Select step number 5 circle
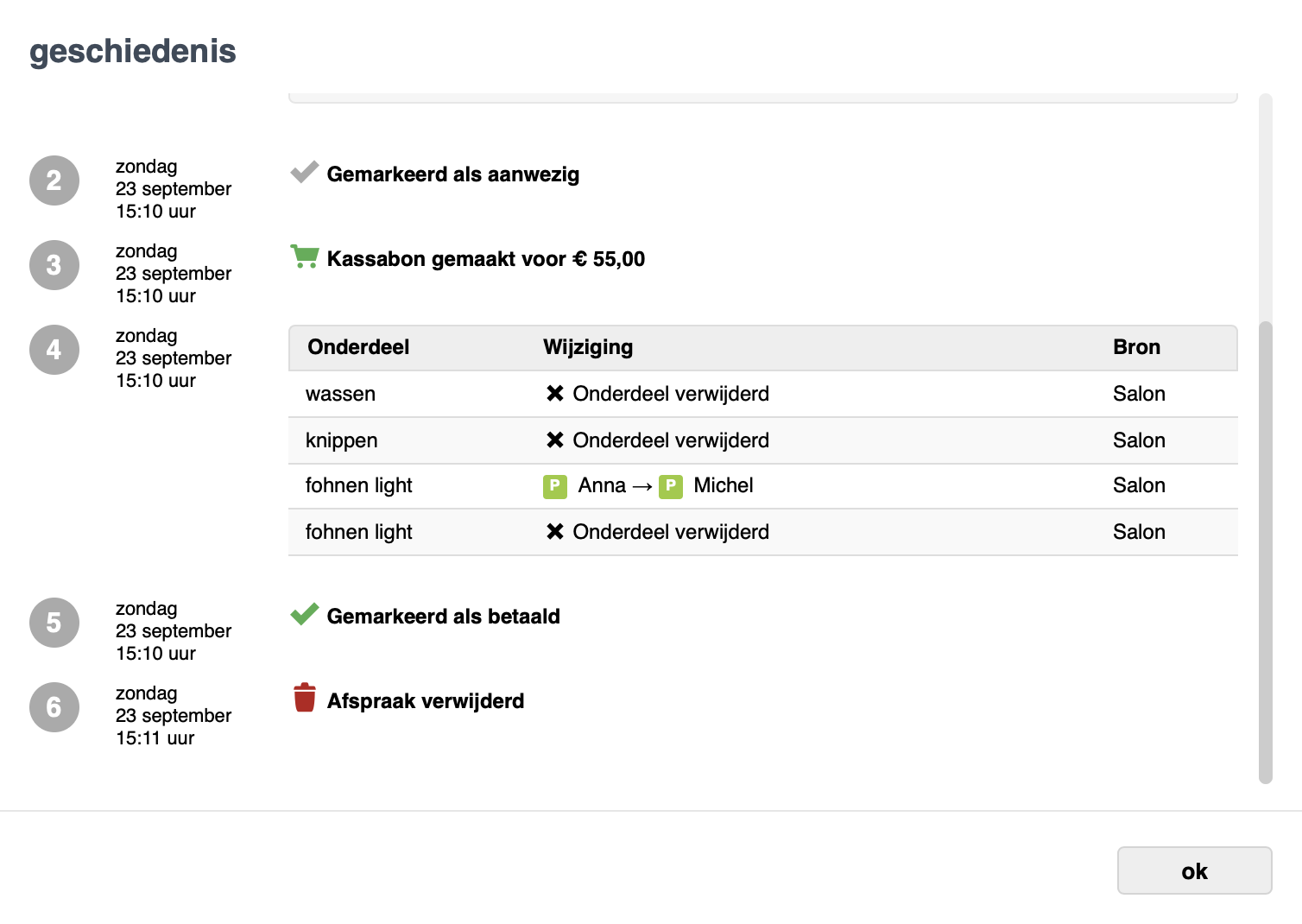This screenshot has height=924, width=1302. (54, 623)
